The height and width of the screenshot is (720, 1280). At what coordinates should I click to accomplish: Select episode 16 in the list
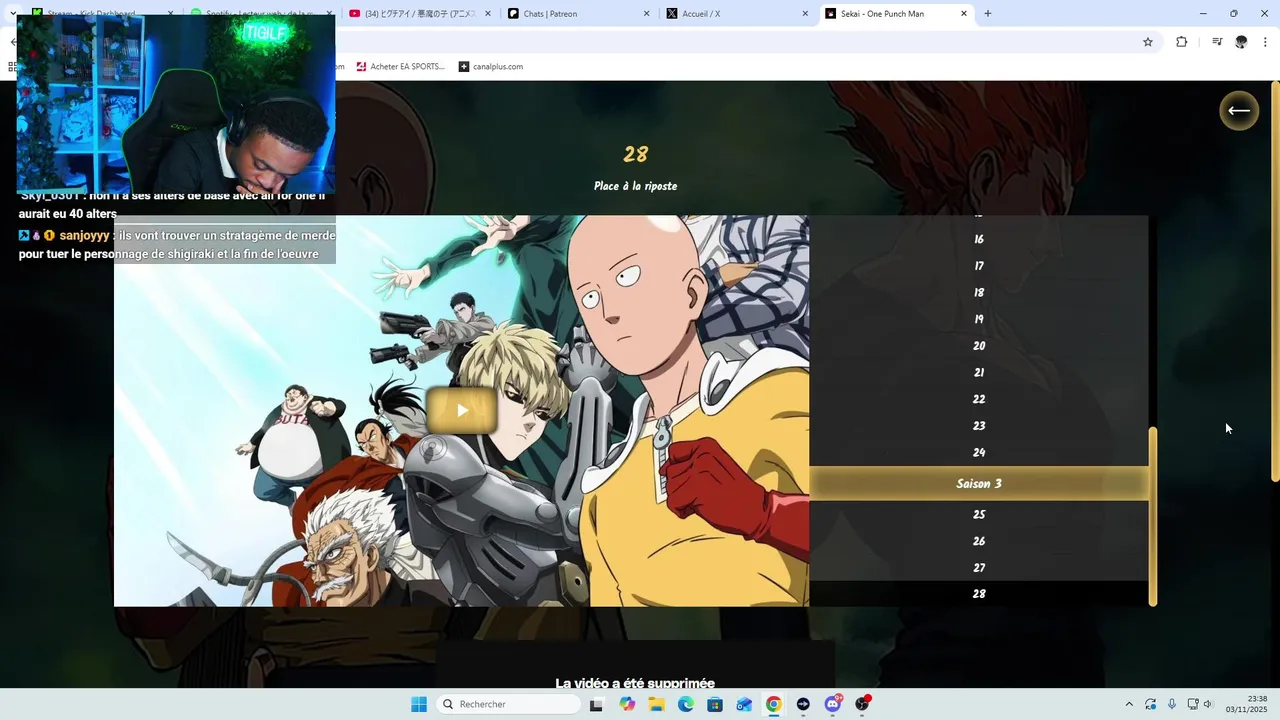(979, 240)
